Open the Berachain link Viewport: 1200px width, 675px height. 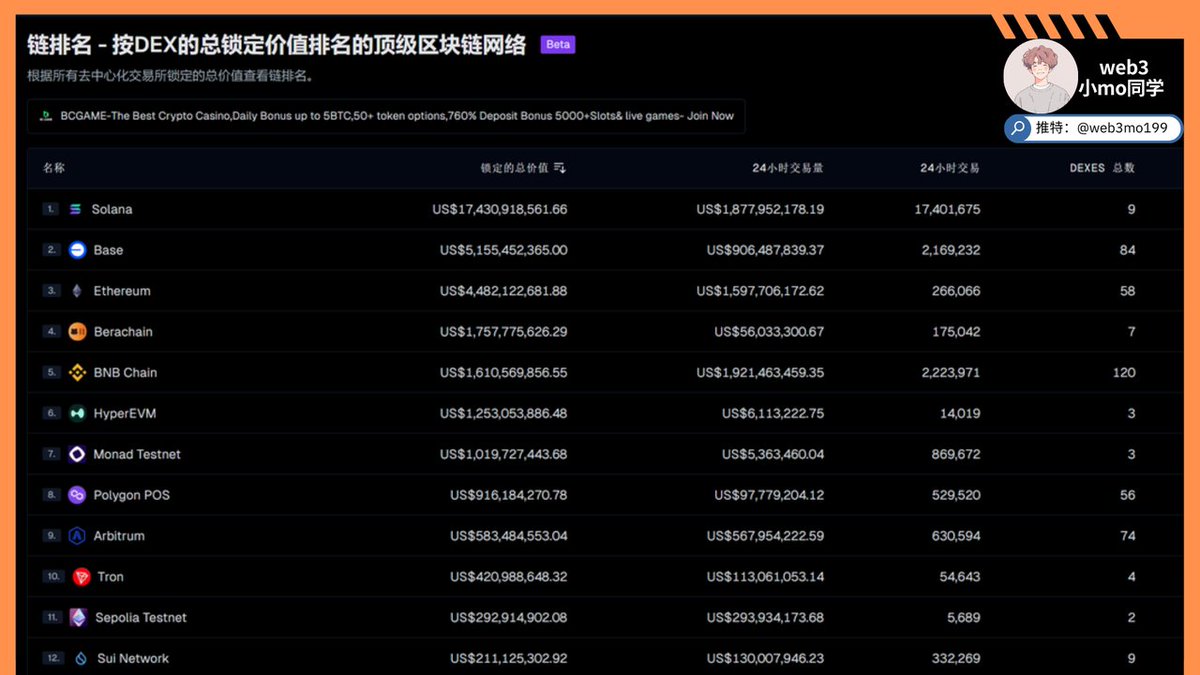click(x=123, y=332)
